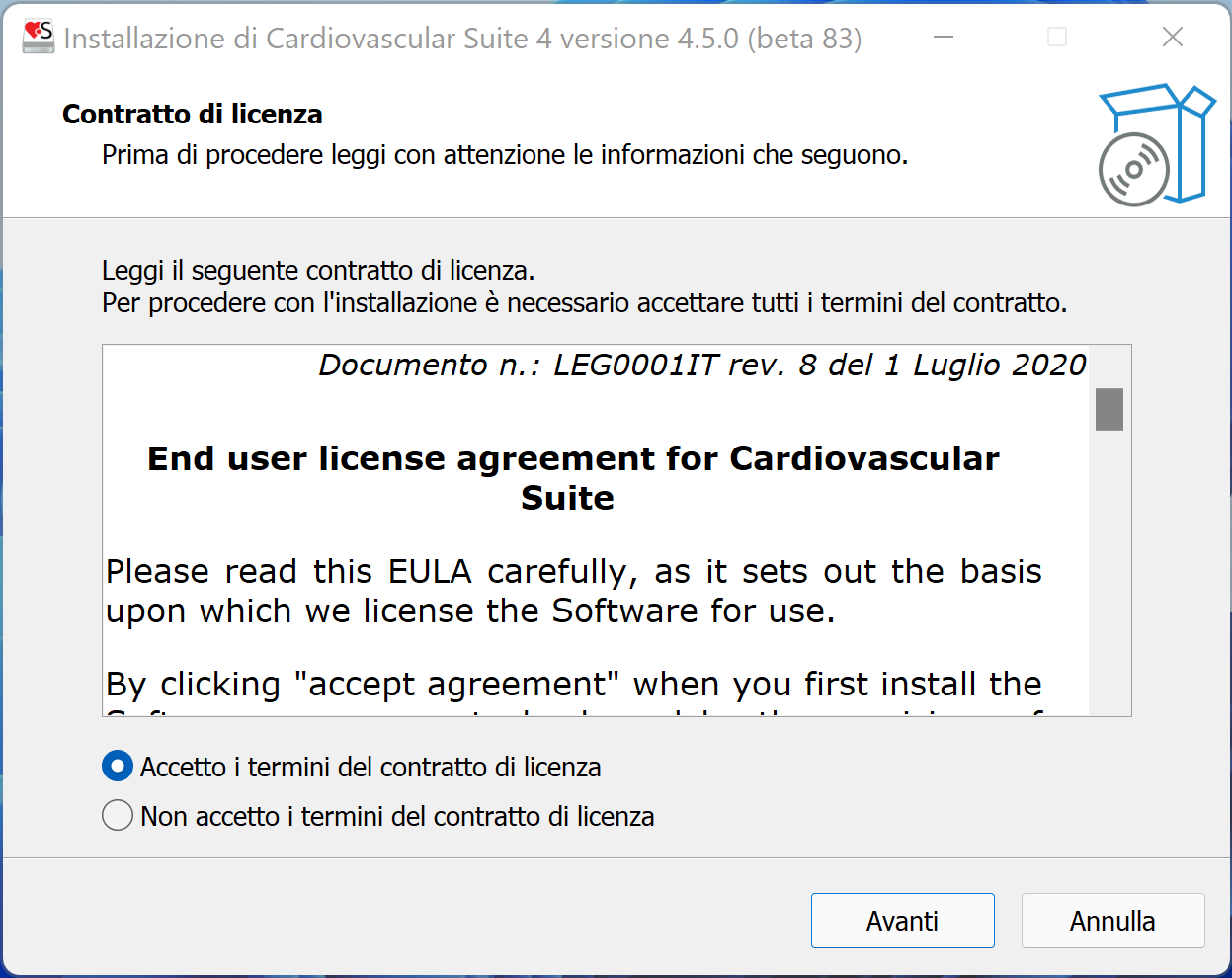Image resolution: width=1232 pixels, height=978 pixels.
Task: Minimize the installer window
Action: (944, 38)
